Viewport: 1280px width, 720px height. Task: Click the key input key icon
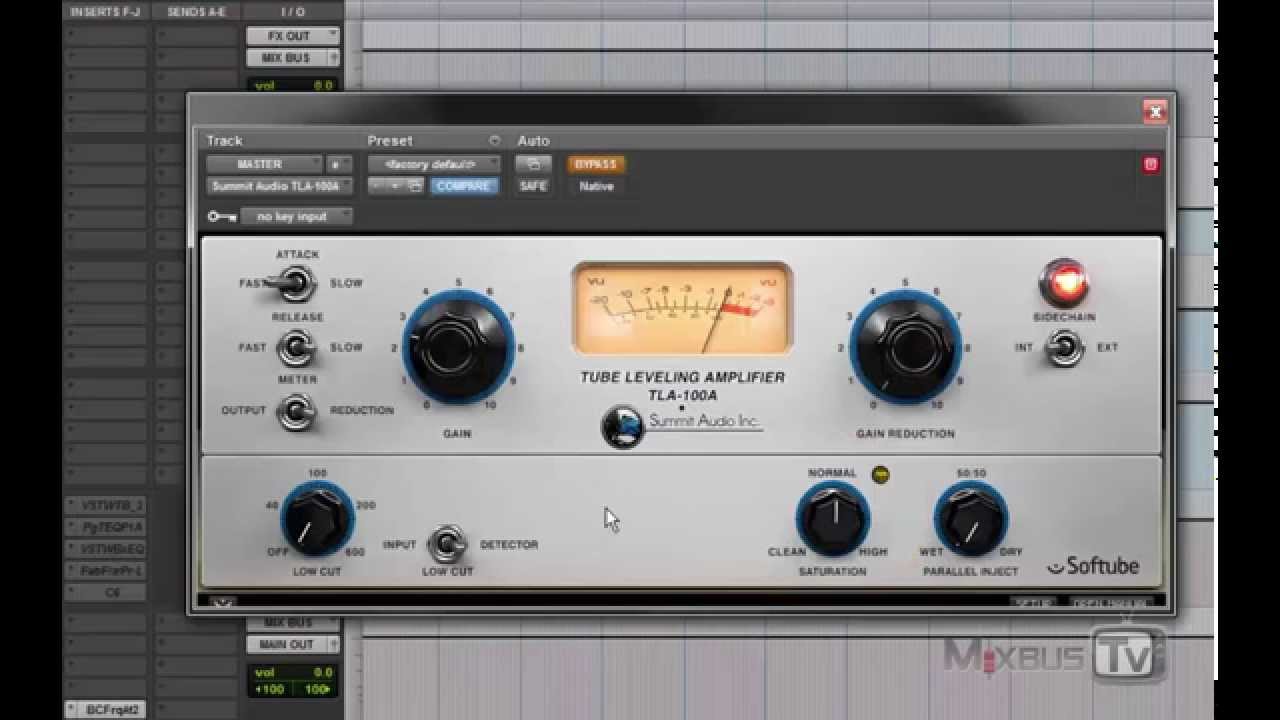tap(221, 216)
